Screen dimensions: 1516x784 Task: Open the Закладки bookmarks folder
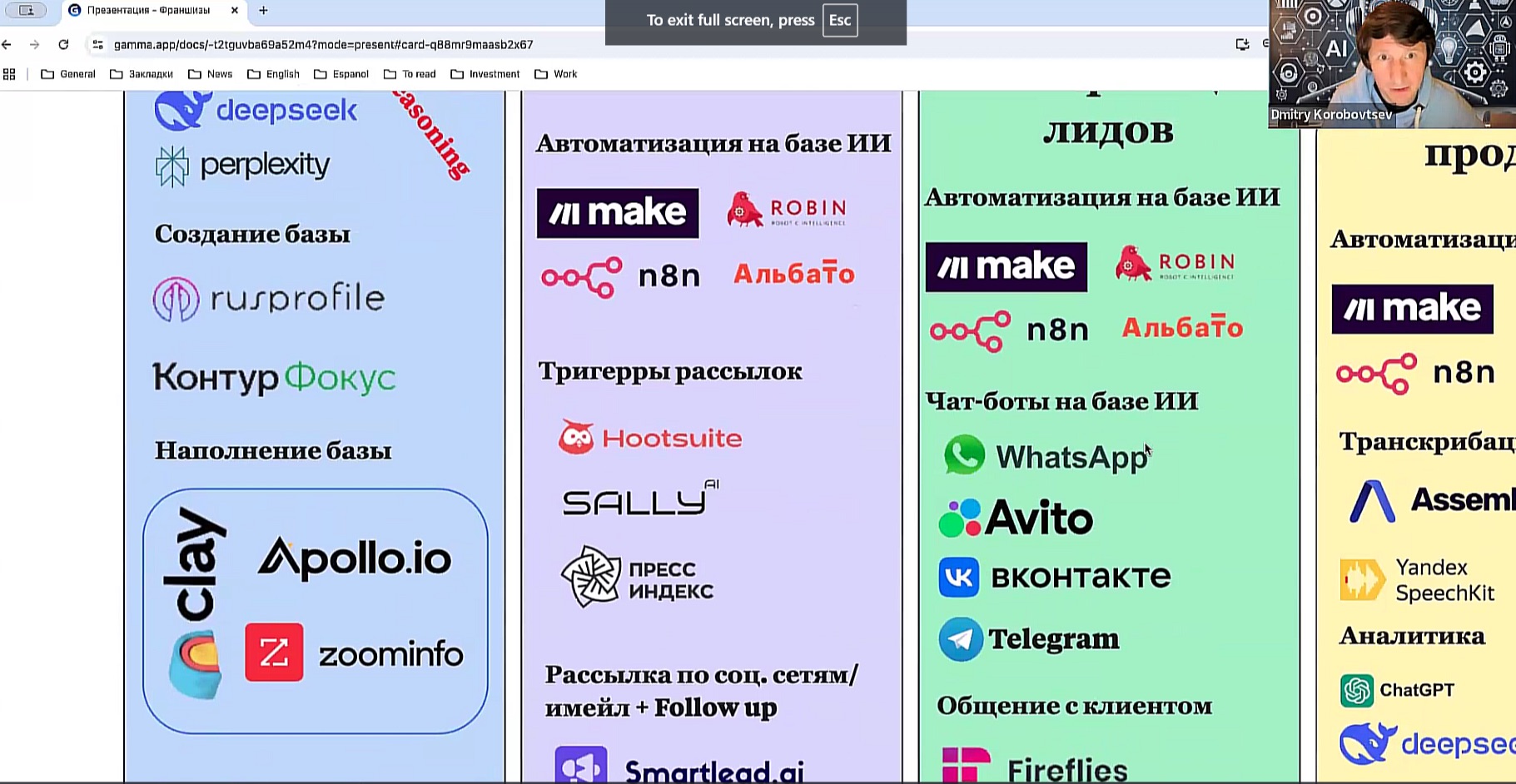pyautogui.click(x=142, y=74)
